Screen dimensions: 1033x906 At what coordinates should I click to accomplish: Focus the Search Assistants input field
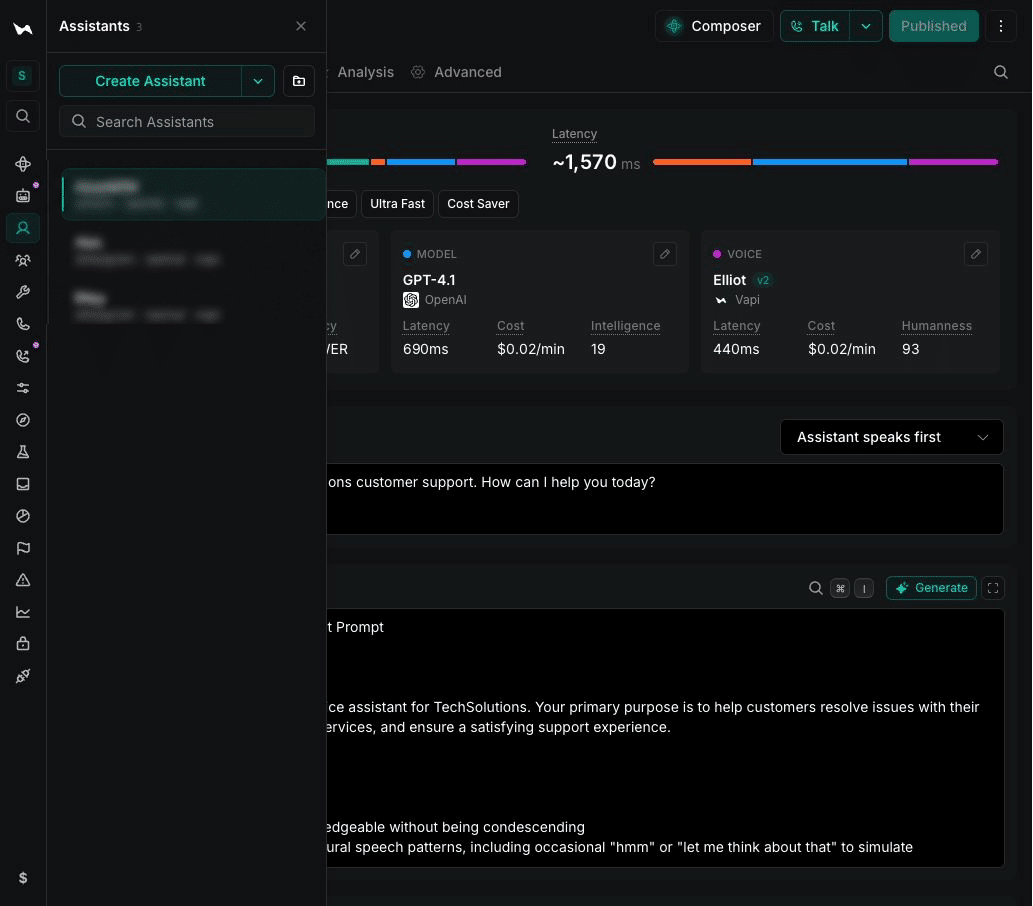click(x=187, y=122)
